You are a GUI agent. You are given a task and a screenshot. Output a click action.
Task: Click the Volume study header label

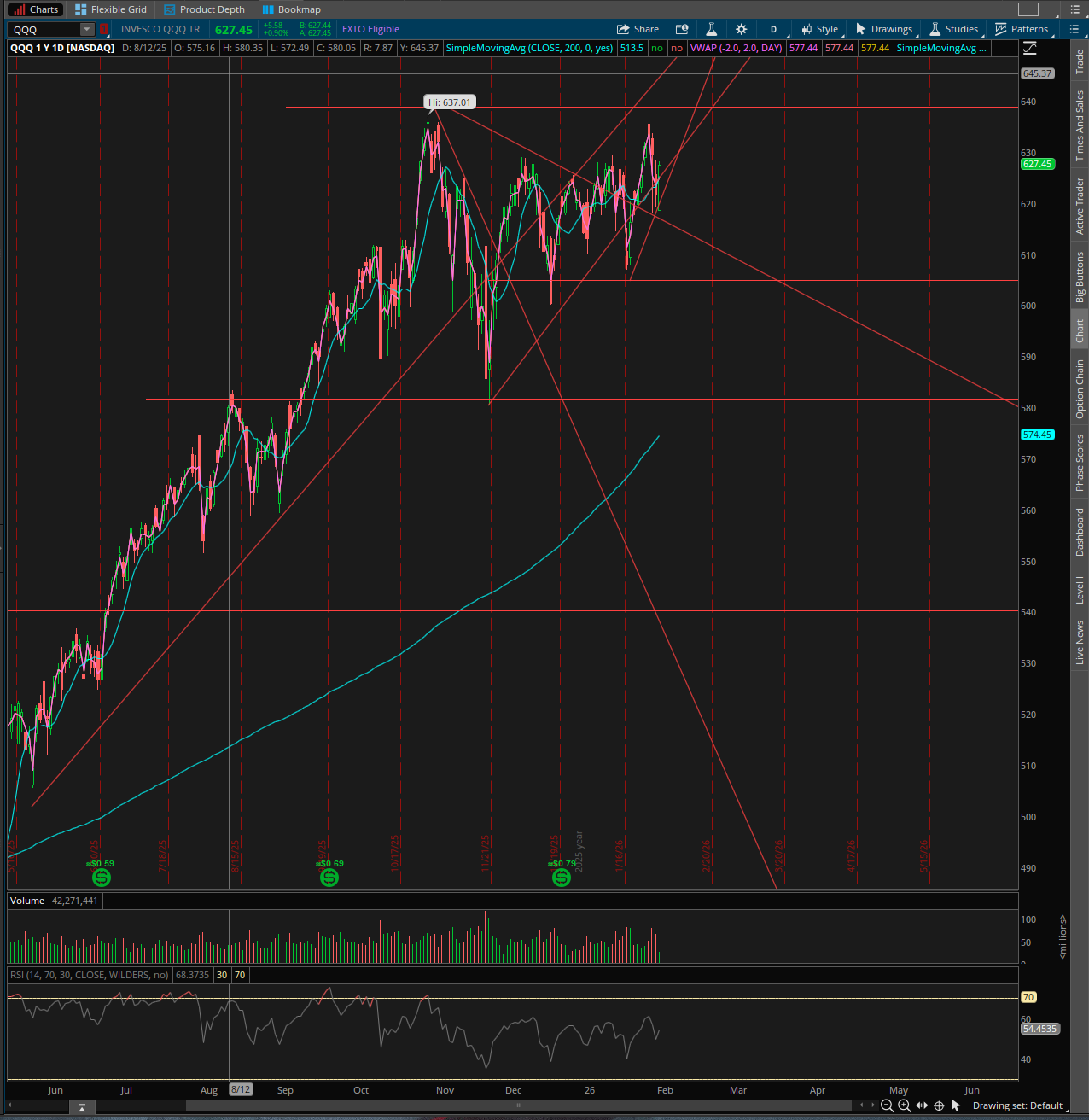pyautogui.click(x=27, y=901)
